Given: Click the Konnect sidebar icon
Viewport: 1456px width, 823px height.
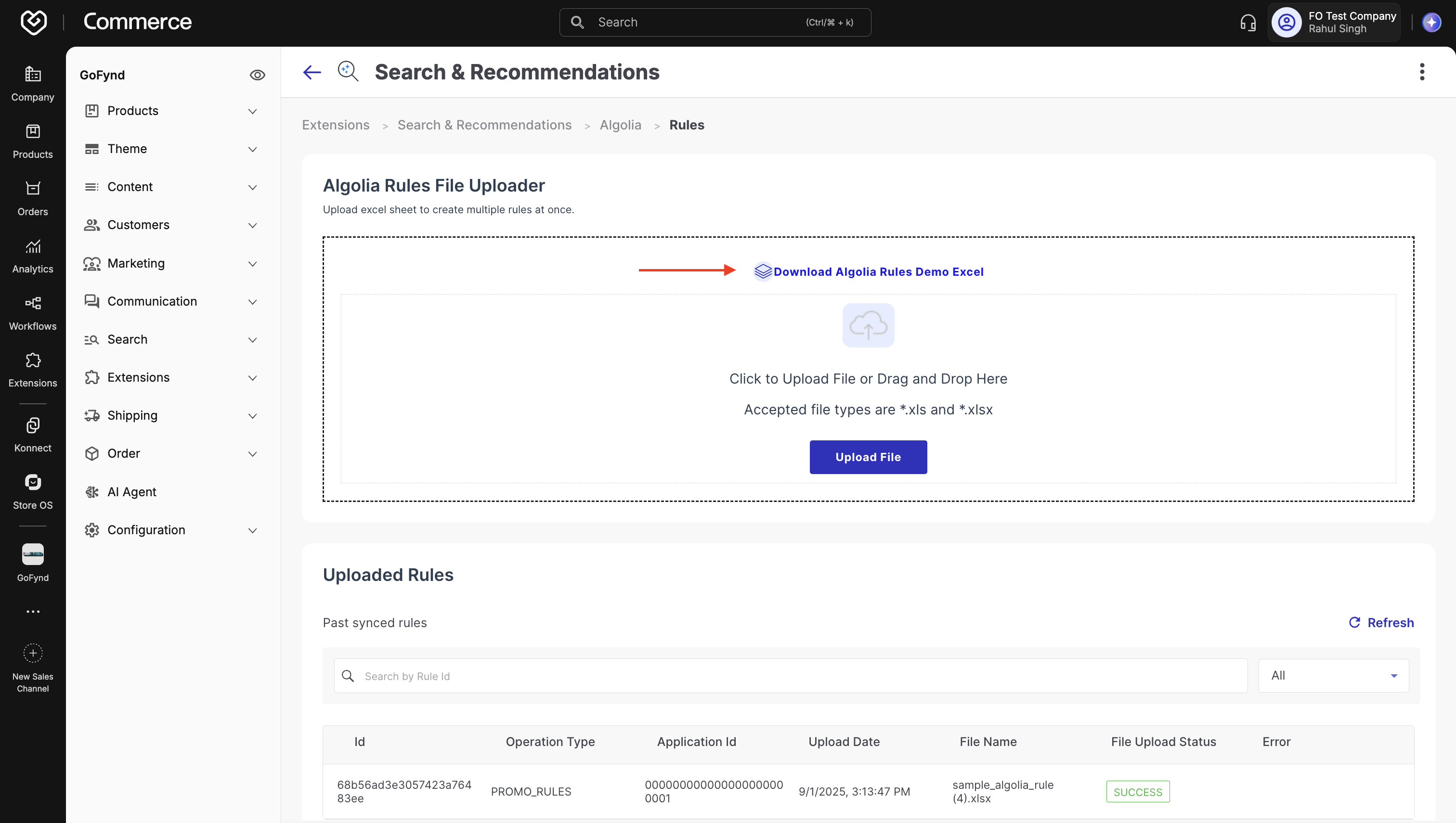Looking at the screenshot, I should (x=33, y=435).
